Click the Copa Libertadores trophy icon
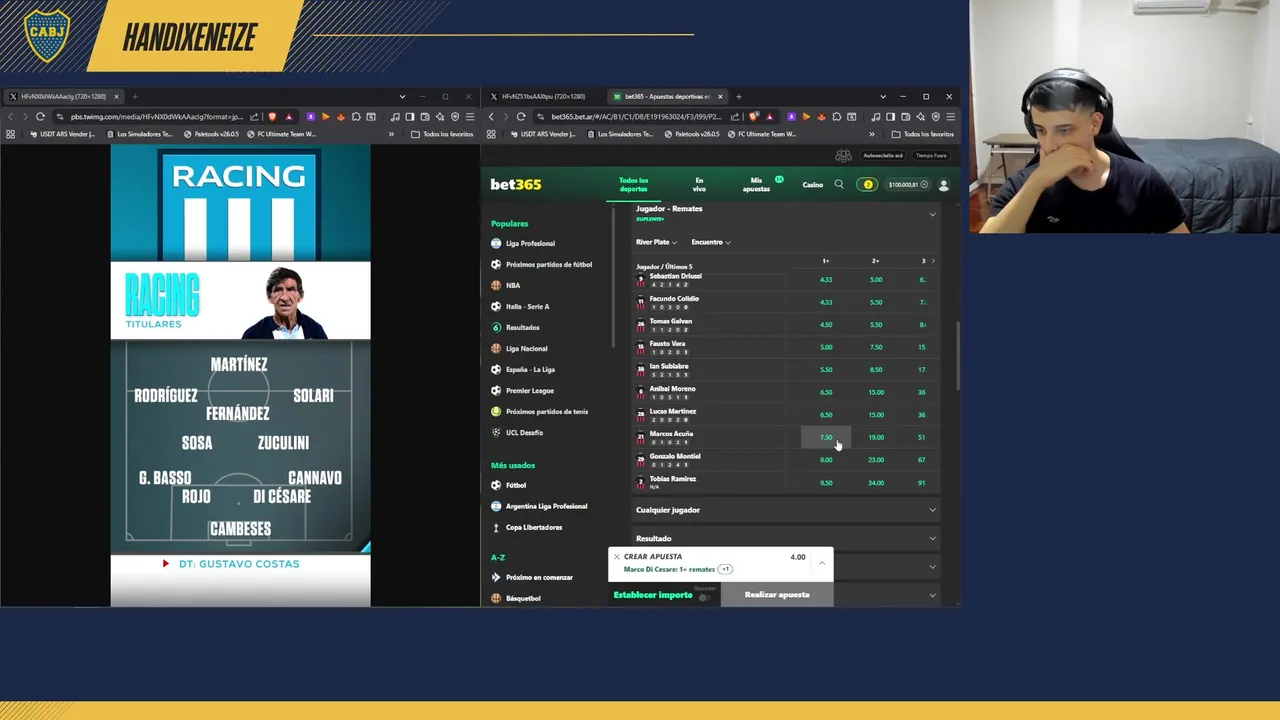Viewport: 1280px width, 720px height. tap(496, 527)
